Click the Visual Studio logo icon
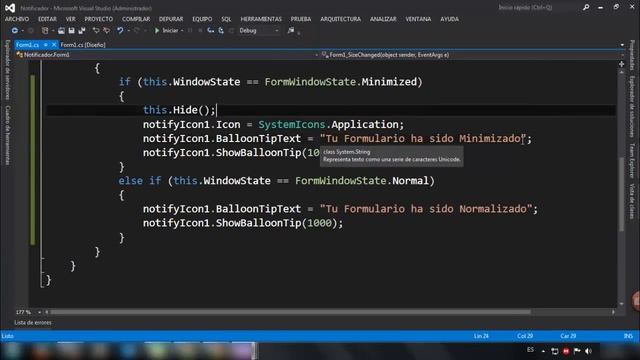The width and height of the screenshot is (640, 360). 10,8
